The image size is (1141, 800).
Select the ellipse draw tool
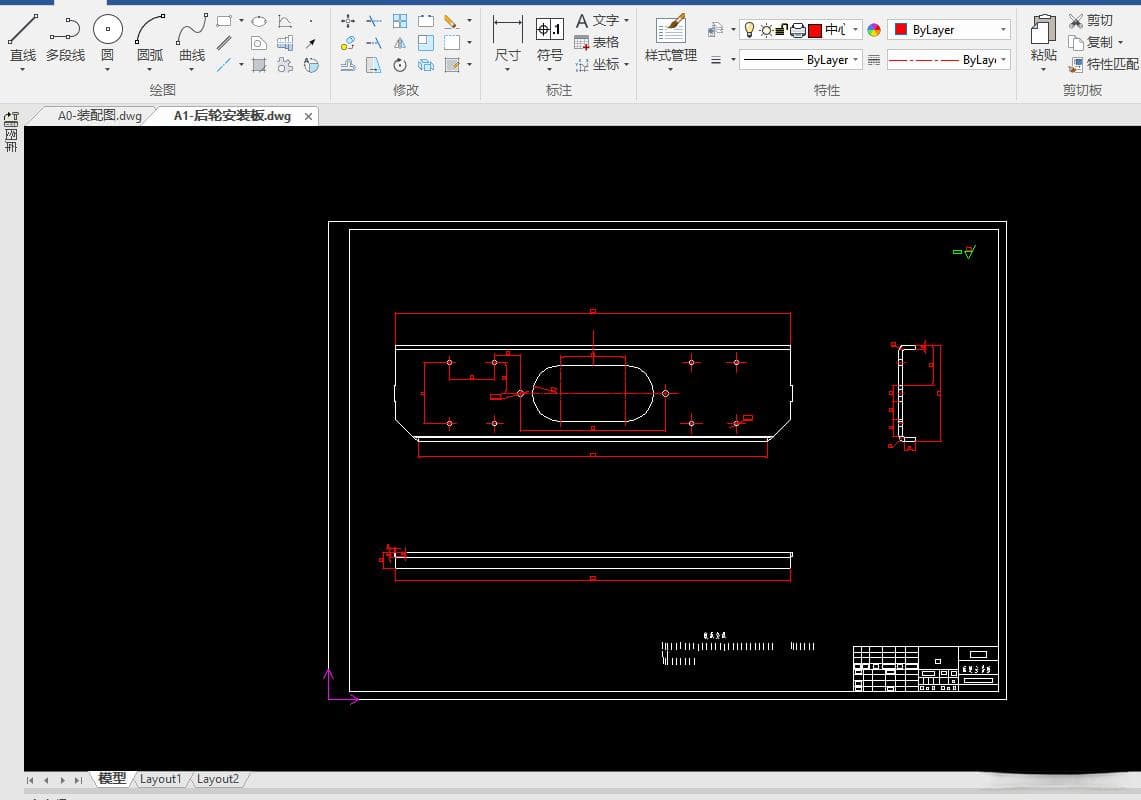(x=259, y=21)
